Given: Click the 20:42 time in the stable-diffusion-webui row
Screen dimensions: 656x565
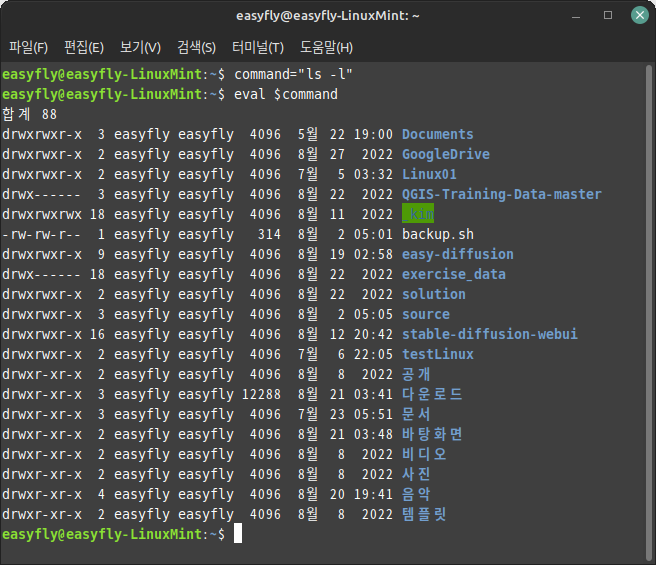Looking at the screenshot, I should pyautogui.click(x=373, y=334).
